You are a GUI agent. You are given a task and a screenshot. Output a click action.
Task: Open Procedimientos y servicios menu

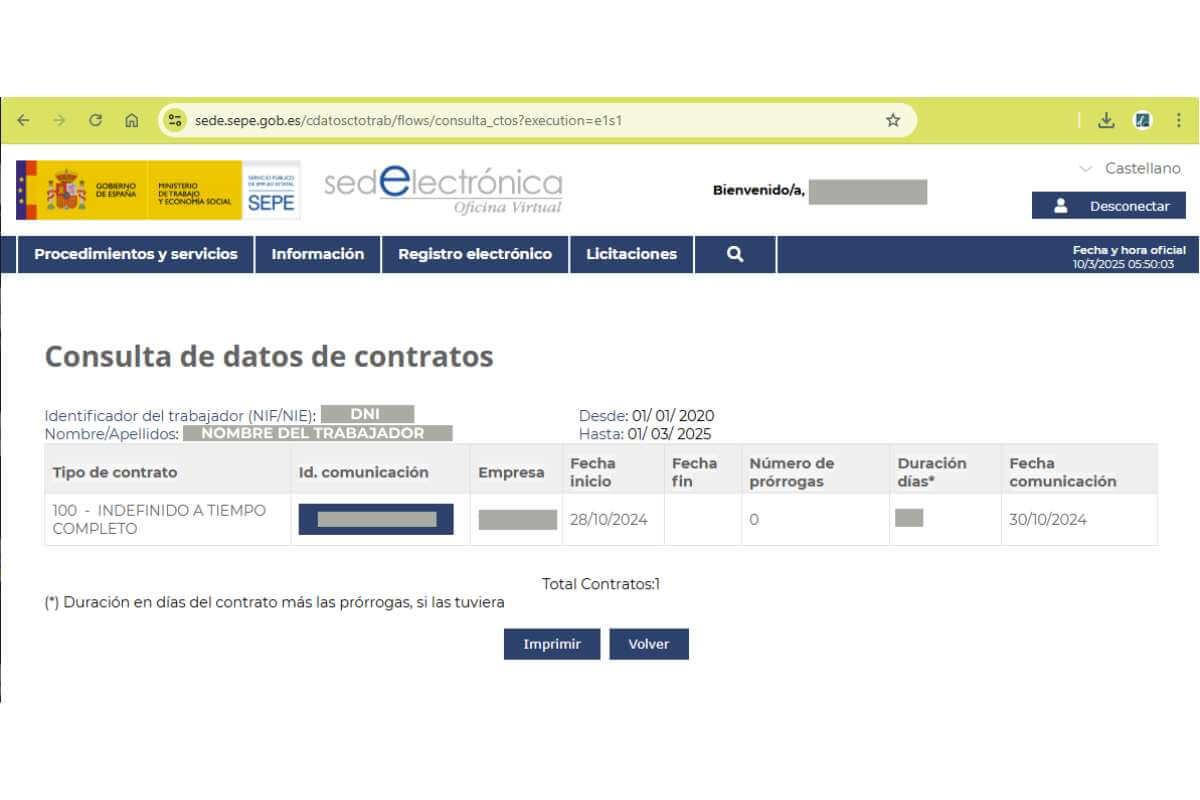coord(136,254)
